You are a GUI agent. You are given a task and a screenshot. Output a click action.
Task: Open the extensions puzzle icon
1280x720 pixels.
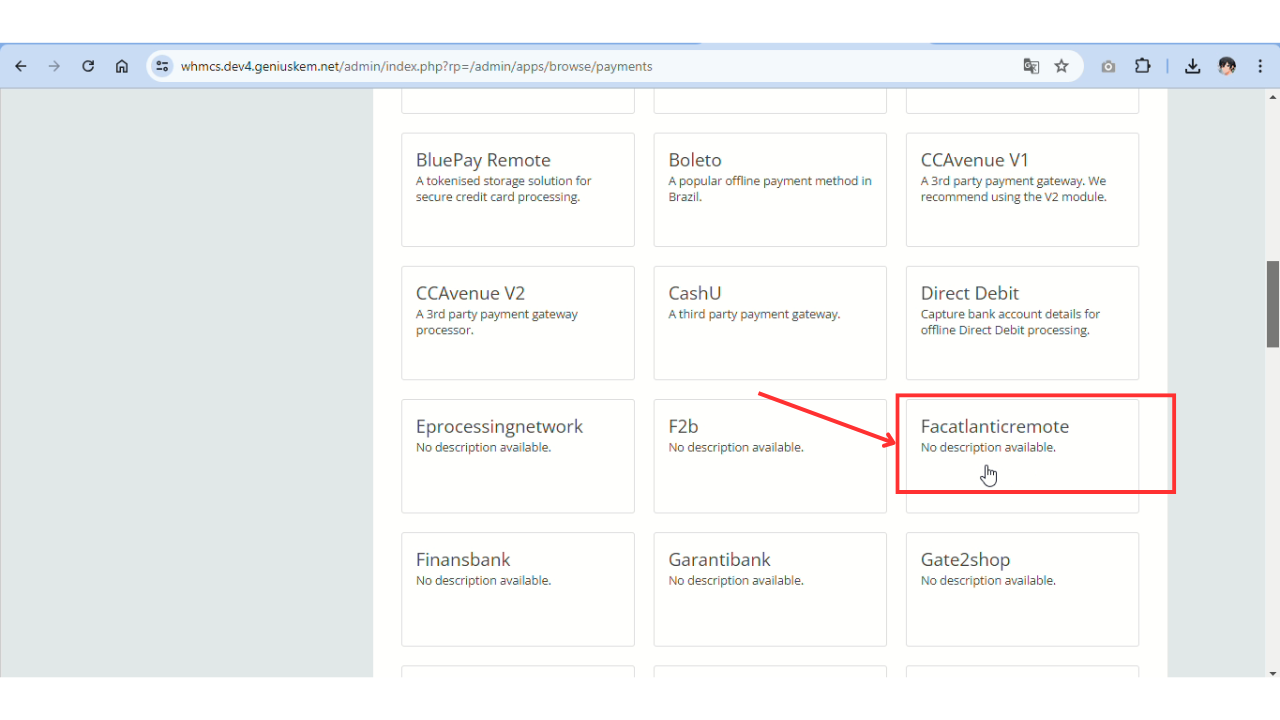click(x=1142, y=66)
